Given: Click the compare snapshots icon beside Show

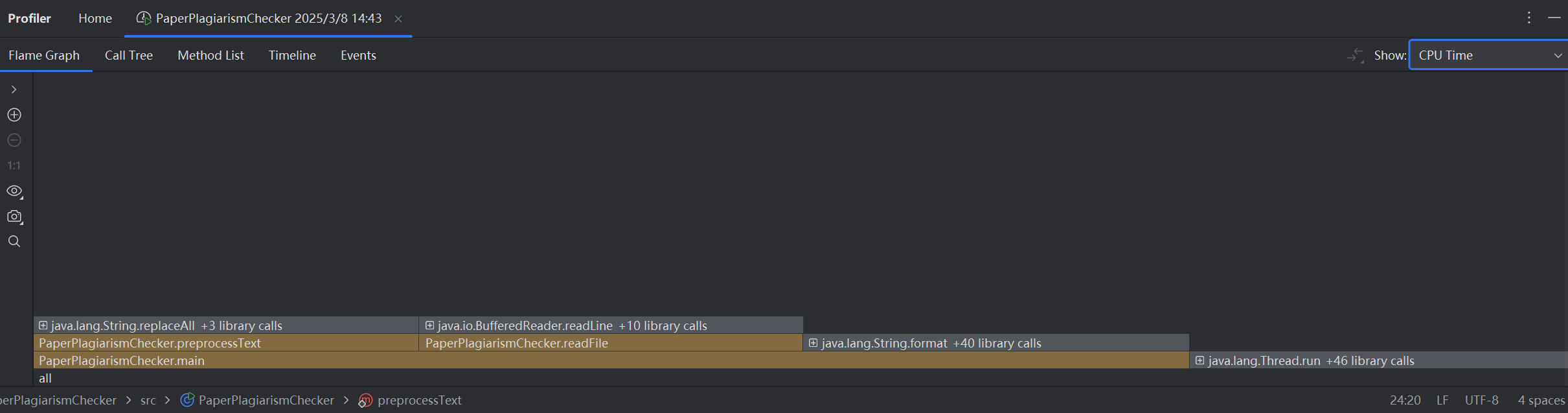Looking at the screenshot, I should 1355,55.
